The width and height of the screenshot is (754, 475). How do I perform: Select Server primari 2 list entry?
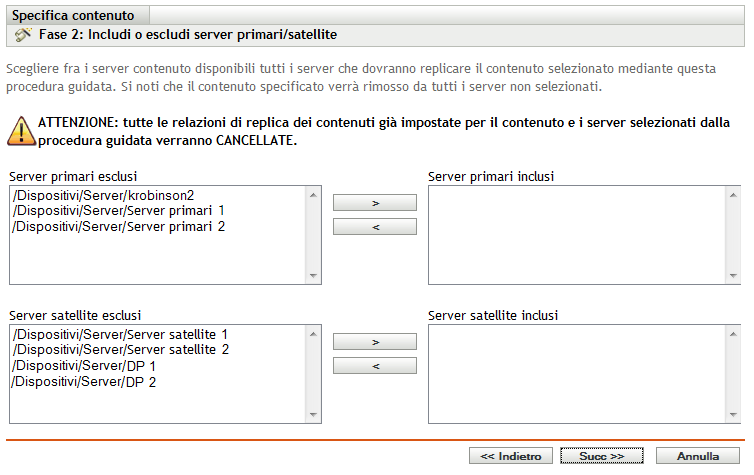[x=118, y=227]
